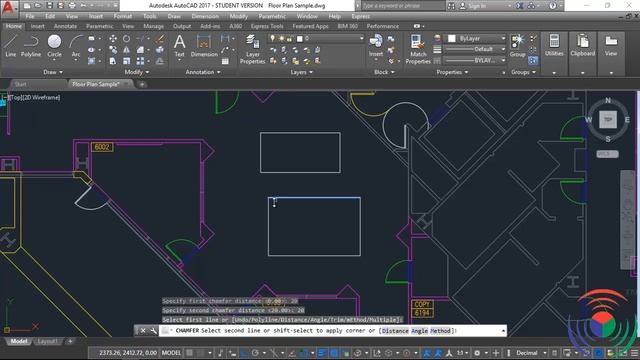The image size is (640, 360).
Task: Open the Format menu
Action: pyautogui.click(x=122, y=16)
